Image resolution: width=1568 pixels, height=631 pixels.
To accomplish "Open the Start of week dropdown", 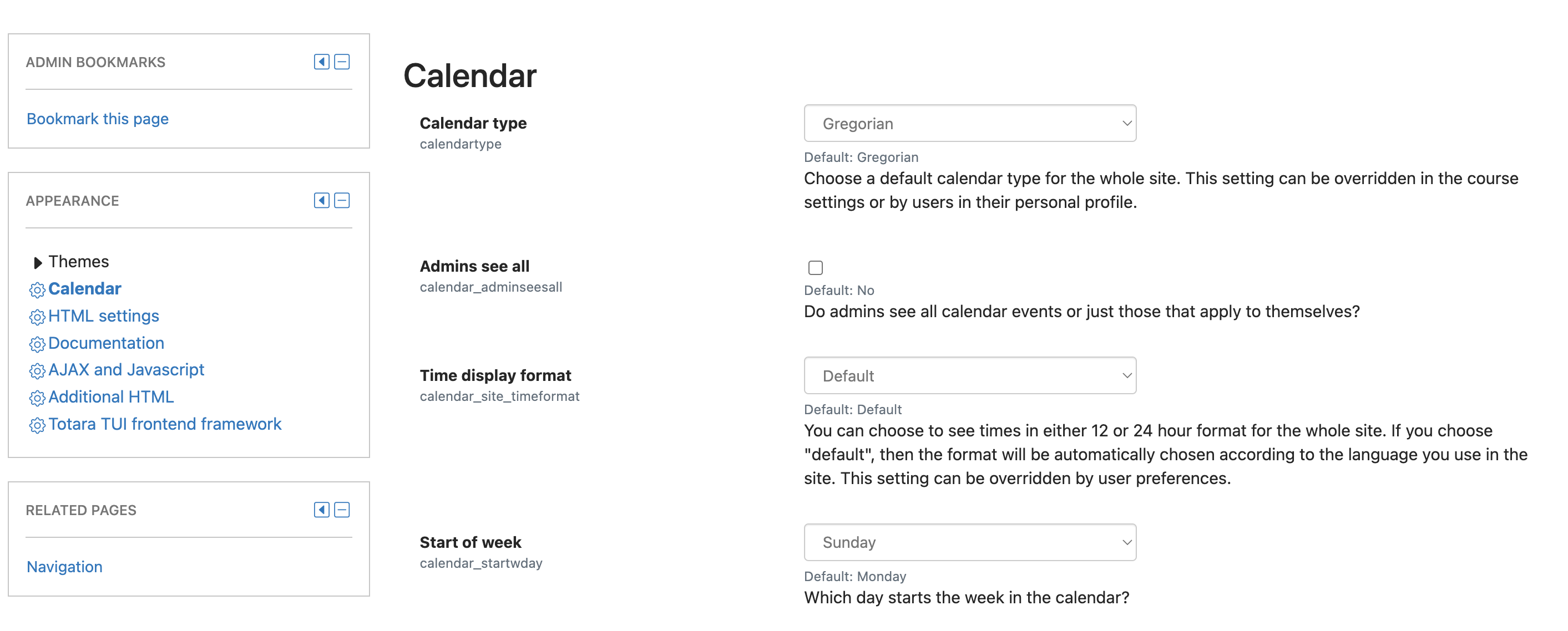I will click(x=970, y=542).
